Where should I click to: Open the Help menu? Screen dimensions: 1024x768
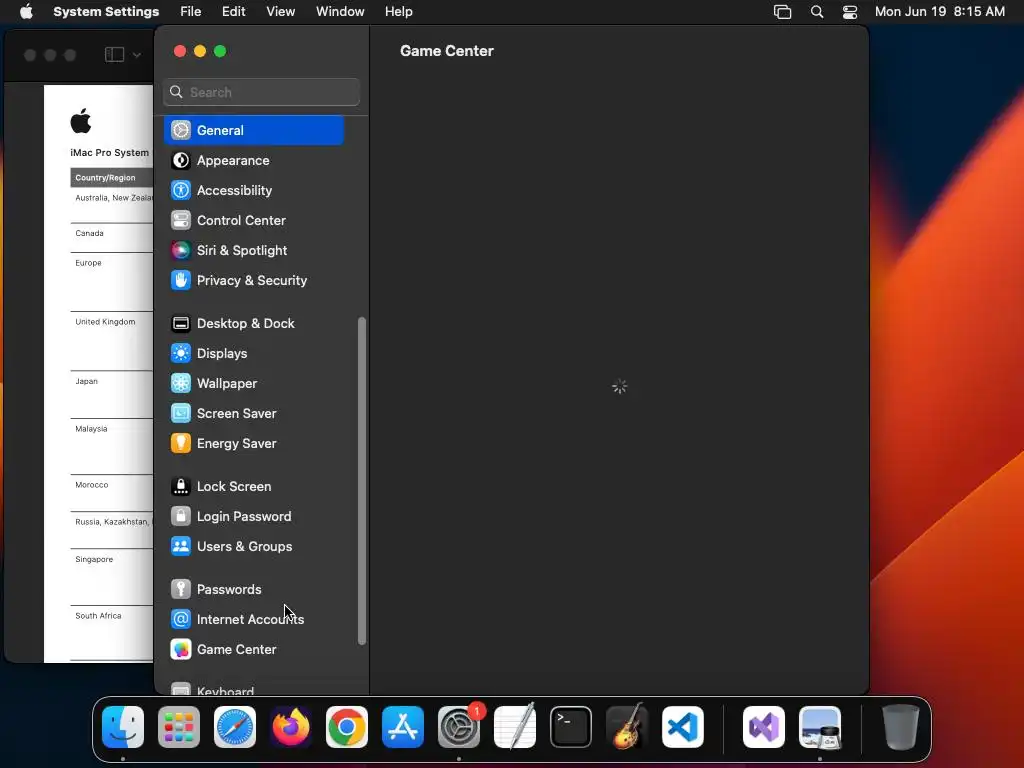point(398,12)
